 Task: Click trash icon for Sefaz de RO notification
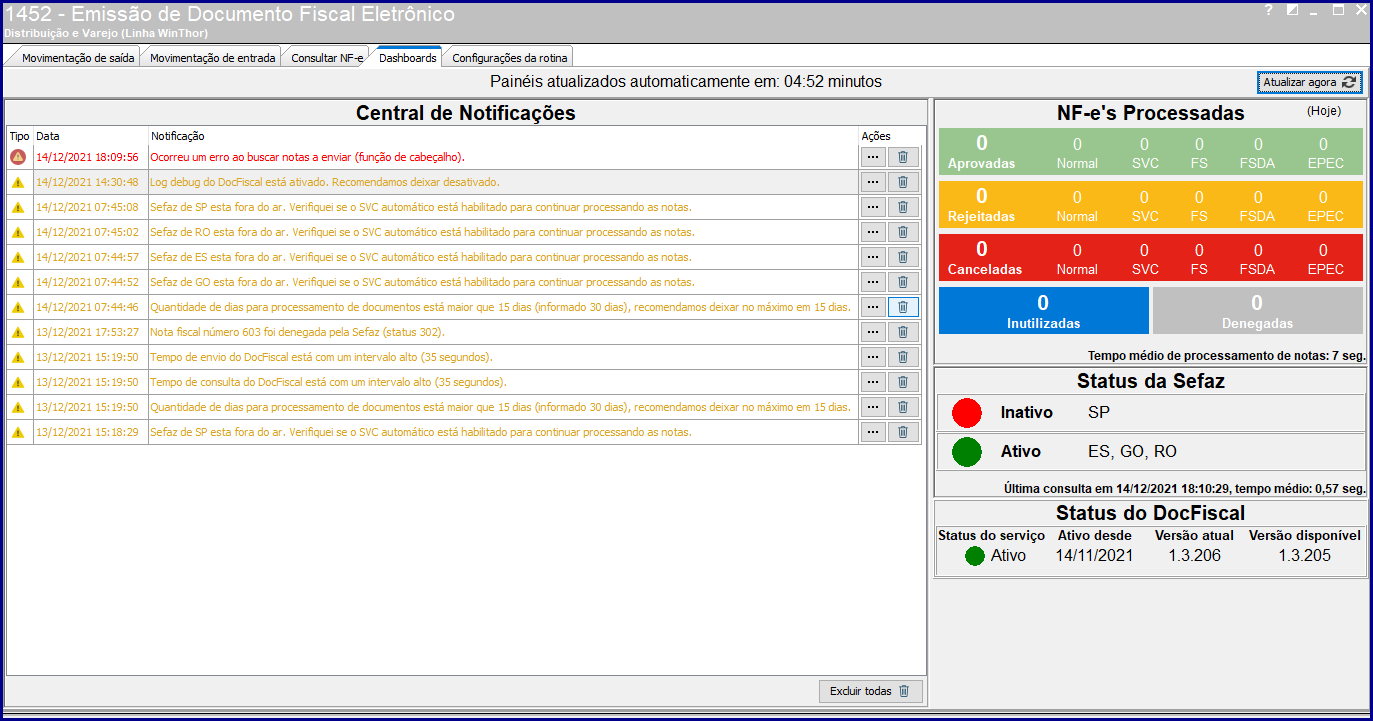[x=903, y=232]
